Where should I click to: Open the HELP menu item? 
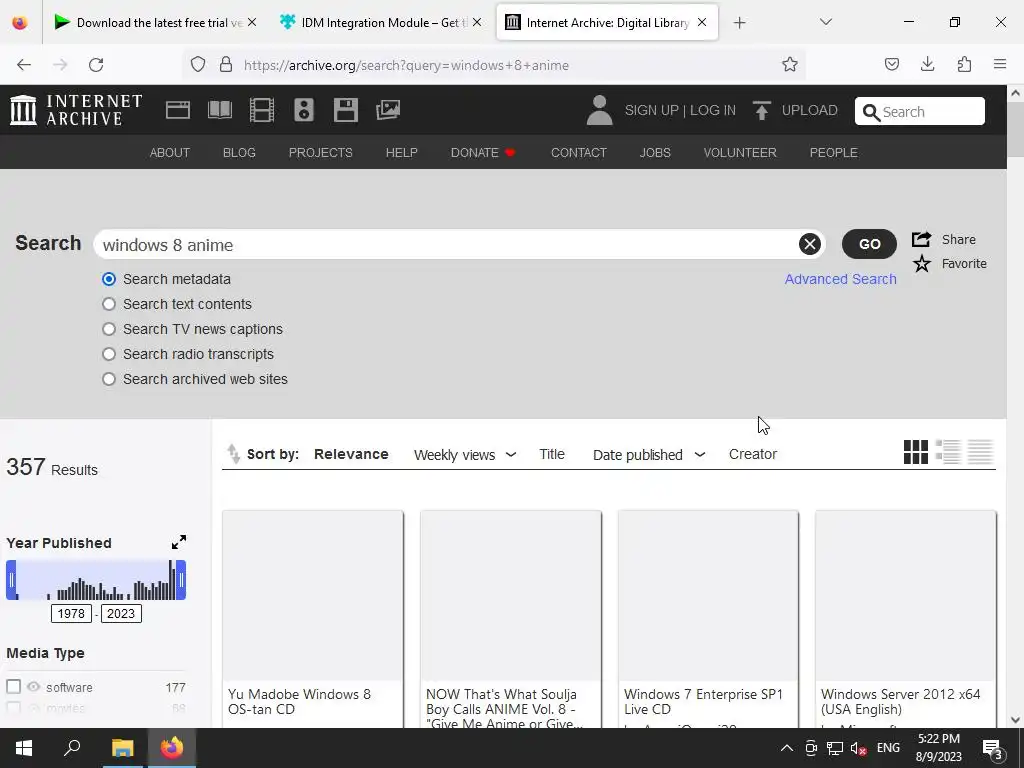[402, 152]
